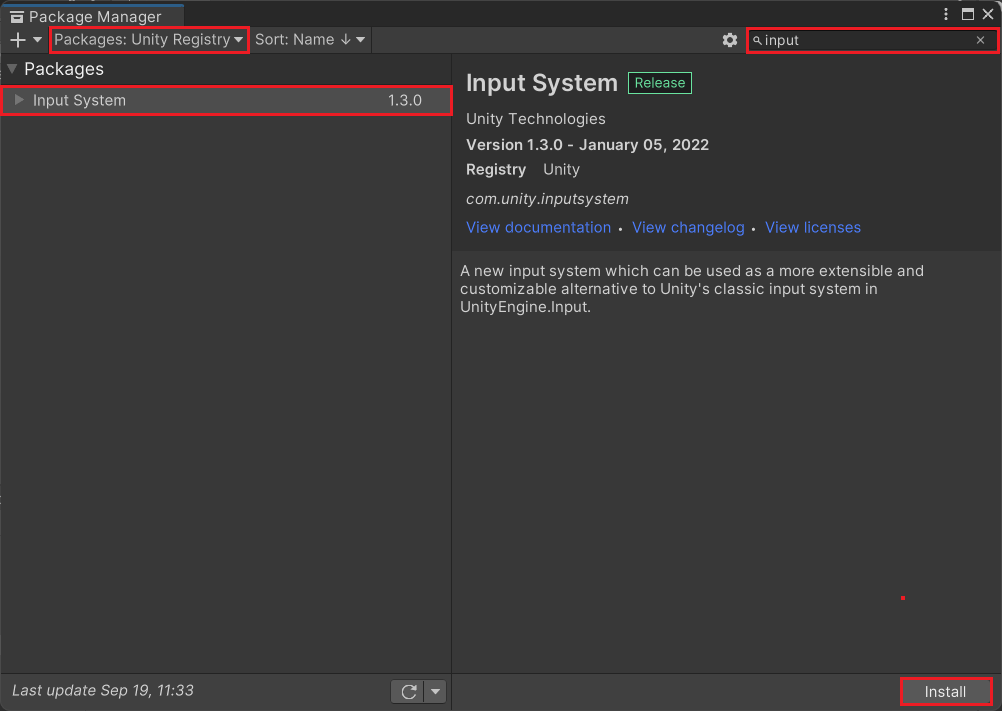Open the View licenses link

coord(813,227)
